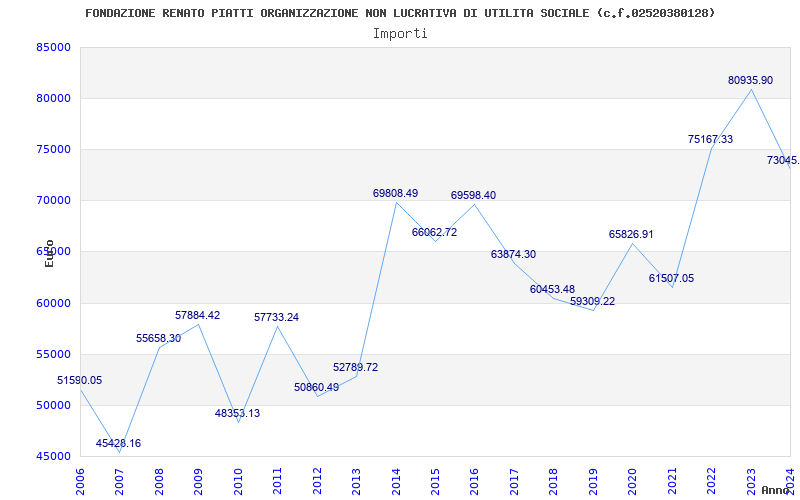Click x-axis year 2017
The image size is (800, 500).
[x=514, y=481]
